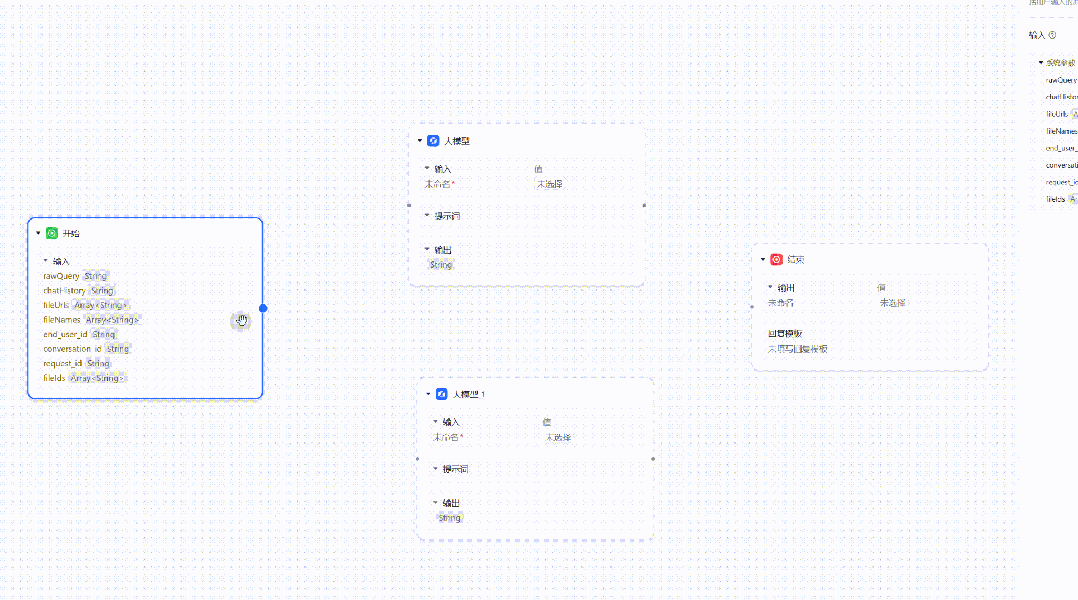The height and width of the screenshot is (600, 1078).
Task: Click the help icon next to 输入 in right panel
Action: (1052, 35)
